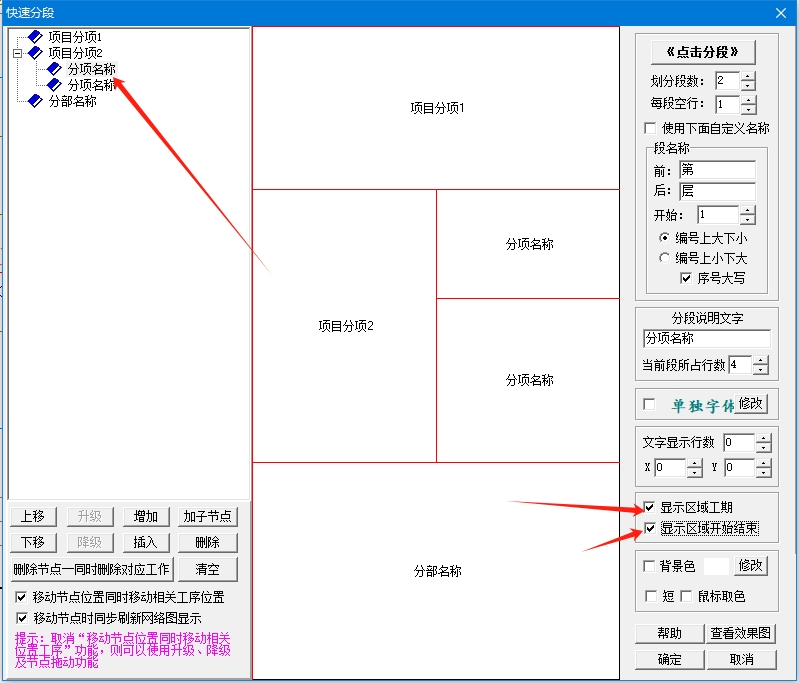Click the 分段说明文字 input field
The image size is (799, 683).
(706, 338)
